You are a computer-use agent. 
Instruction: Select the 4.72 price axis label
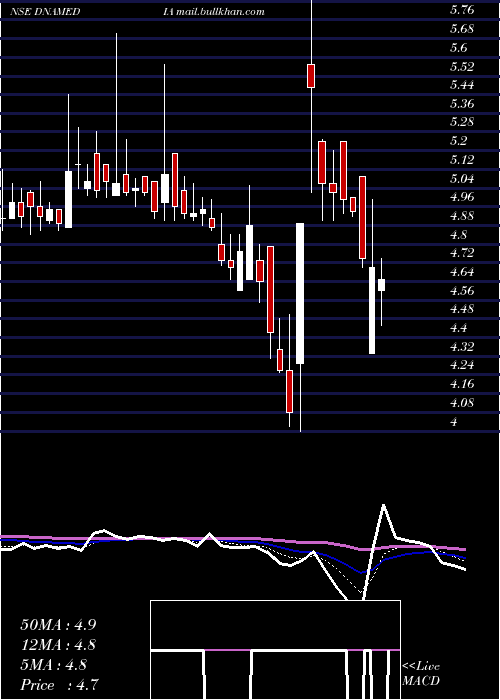[462, 253]
